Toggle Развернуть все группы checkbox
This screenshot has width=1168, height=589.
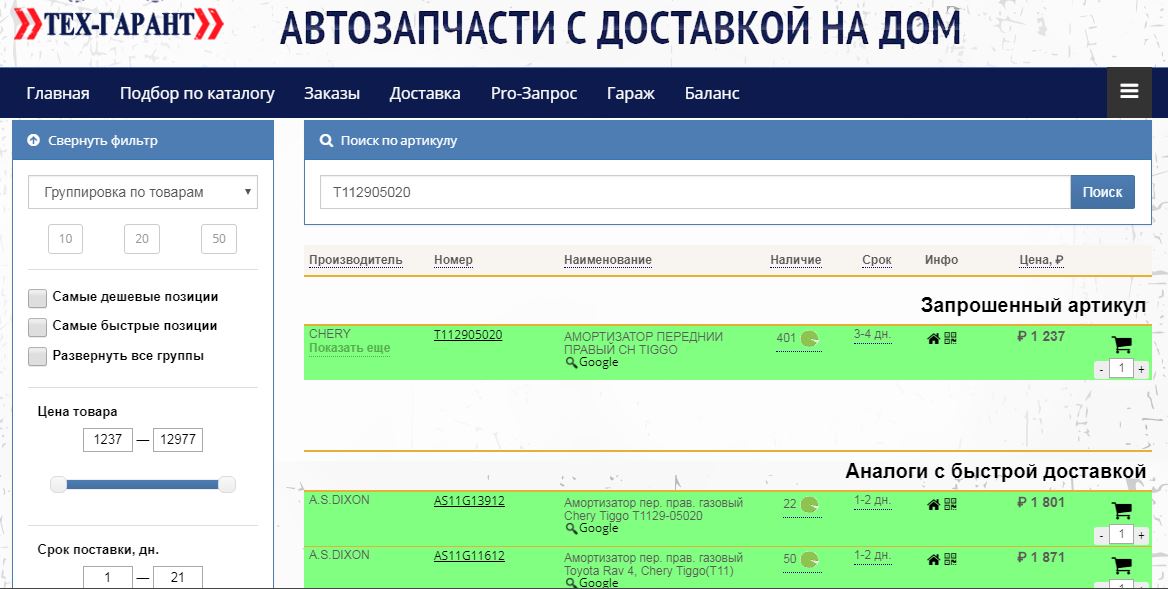37,357
